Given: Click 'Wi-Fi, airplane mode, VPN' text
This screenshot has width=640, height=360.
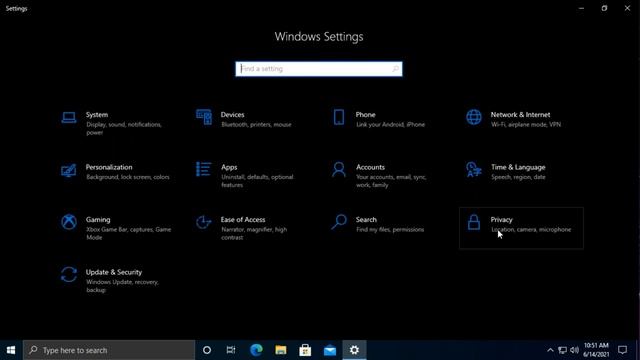Looking at the screenshot, I should tap(526, 124).
